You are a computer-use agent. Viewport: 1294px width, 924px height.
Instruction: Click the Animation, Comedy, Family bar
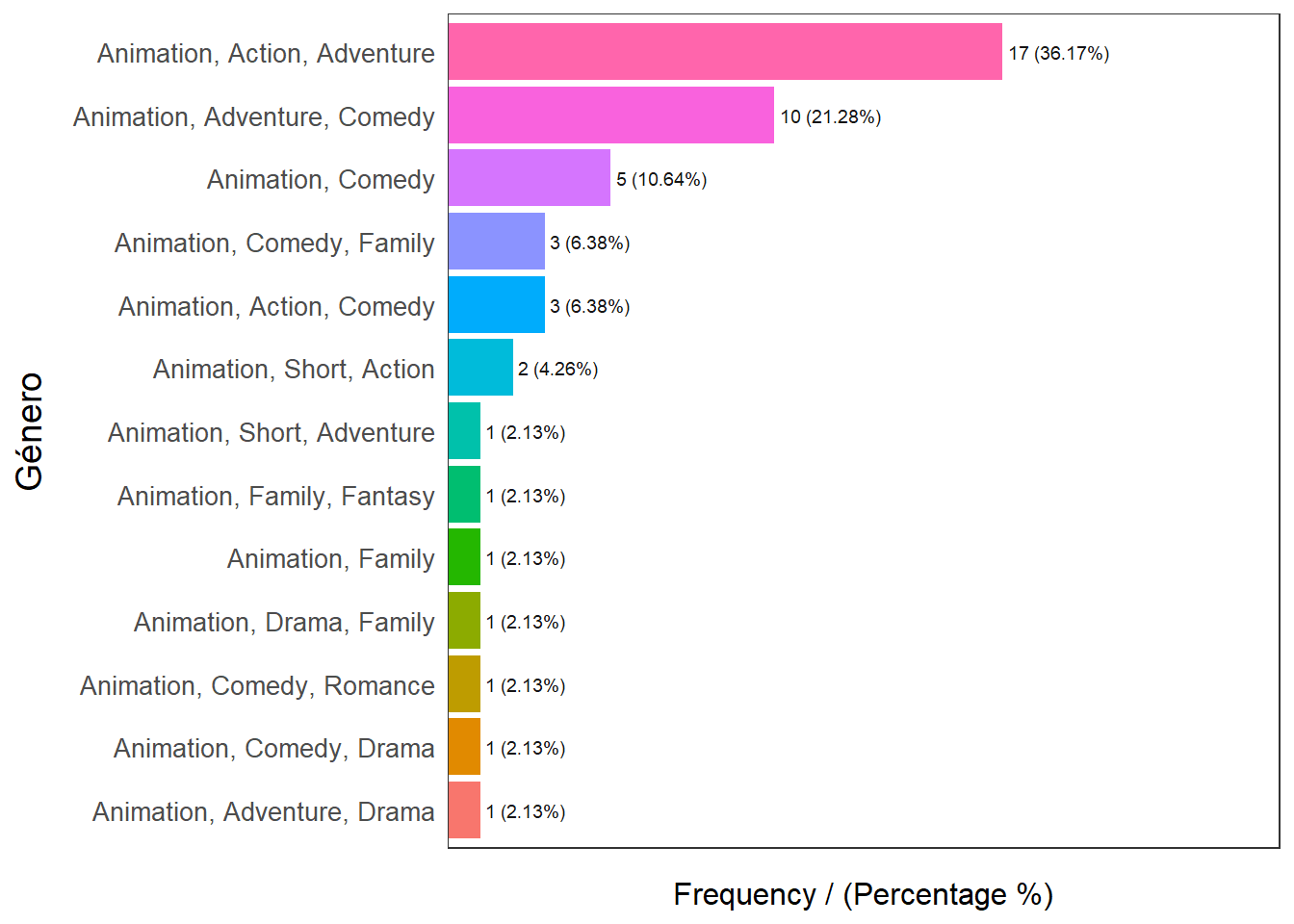[497, 242]
